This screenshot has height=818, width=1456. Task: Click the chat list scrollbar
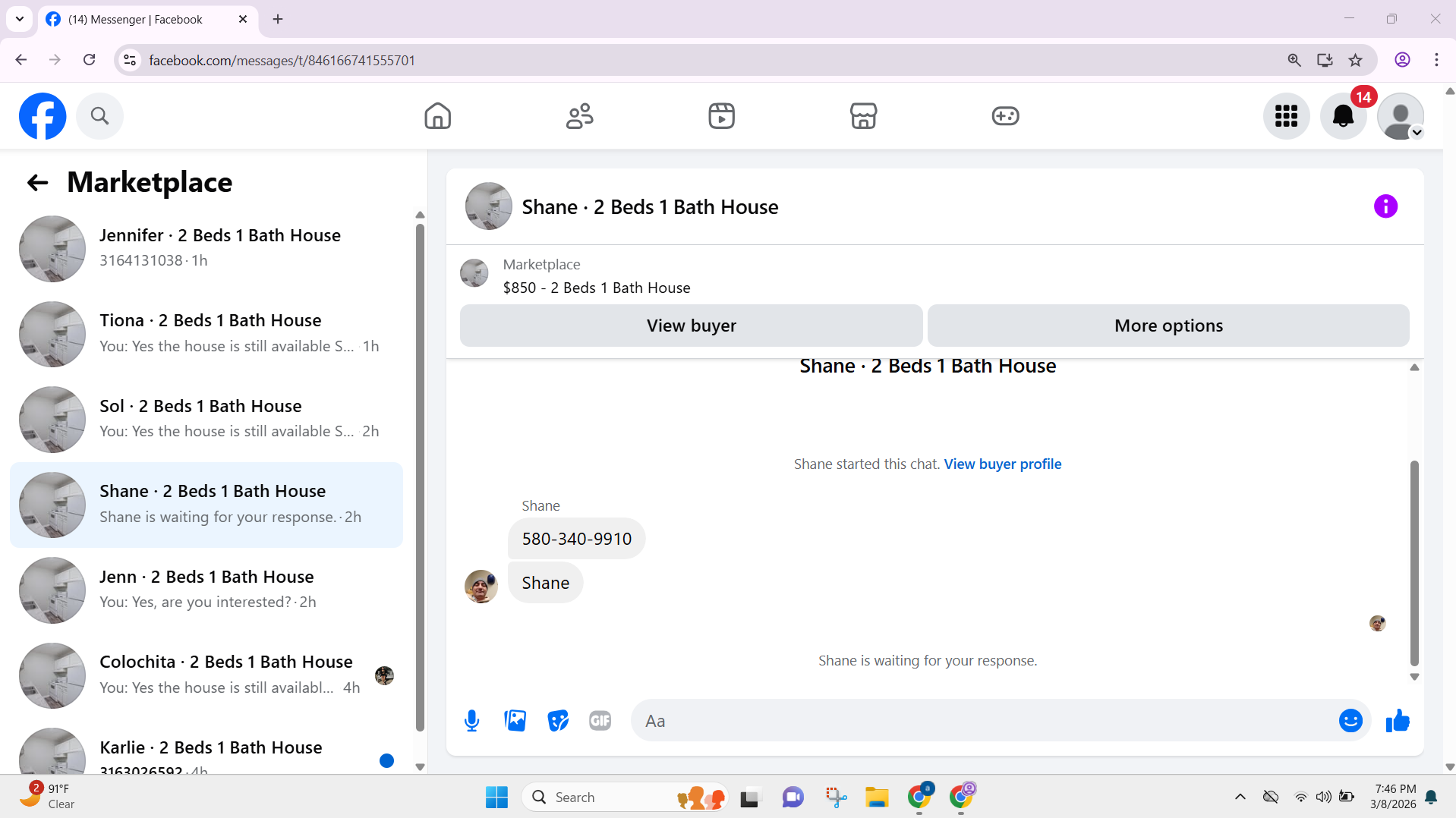pos(420,477)
